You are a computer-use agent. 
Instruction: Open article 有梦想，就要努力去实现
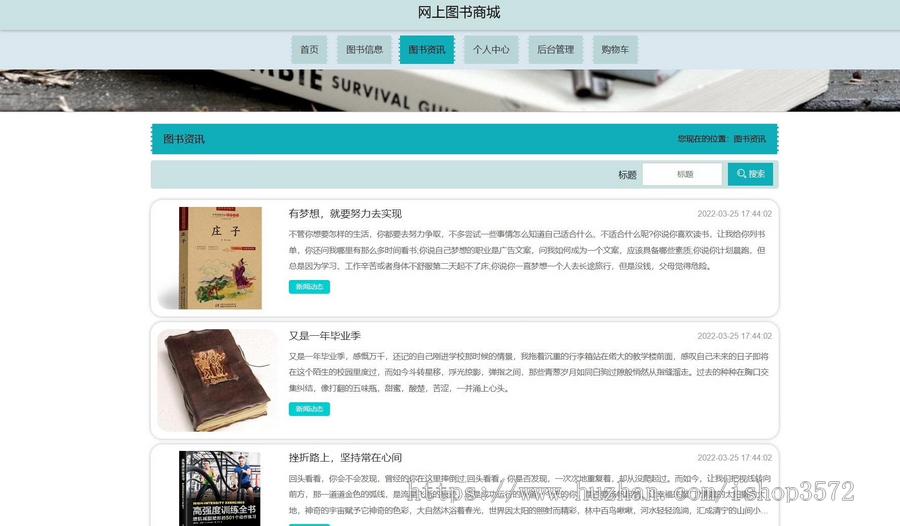pos(345,214)
